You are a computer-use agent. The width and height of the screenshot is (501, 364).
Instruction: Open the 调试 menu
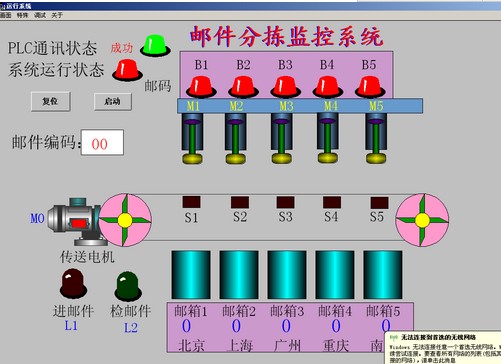pyautogui.click(x=40, y=15)
